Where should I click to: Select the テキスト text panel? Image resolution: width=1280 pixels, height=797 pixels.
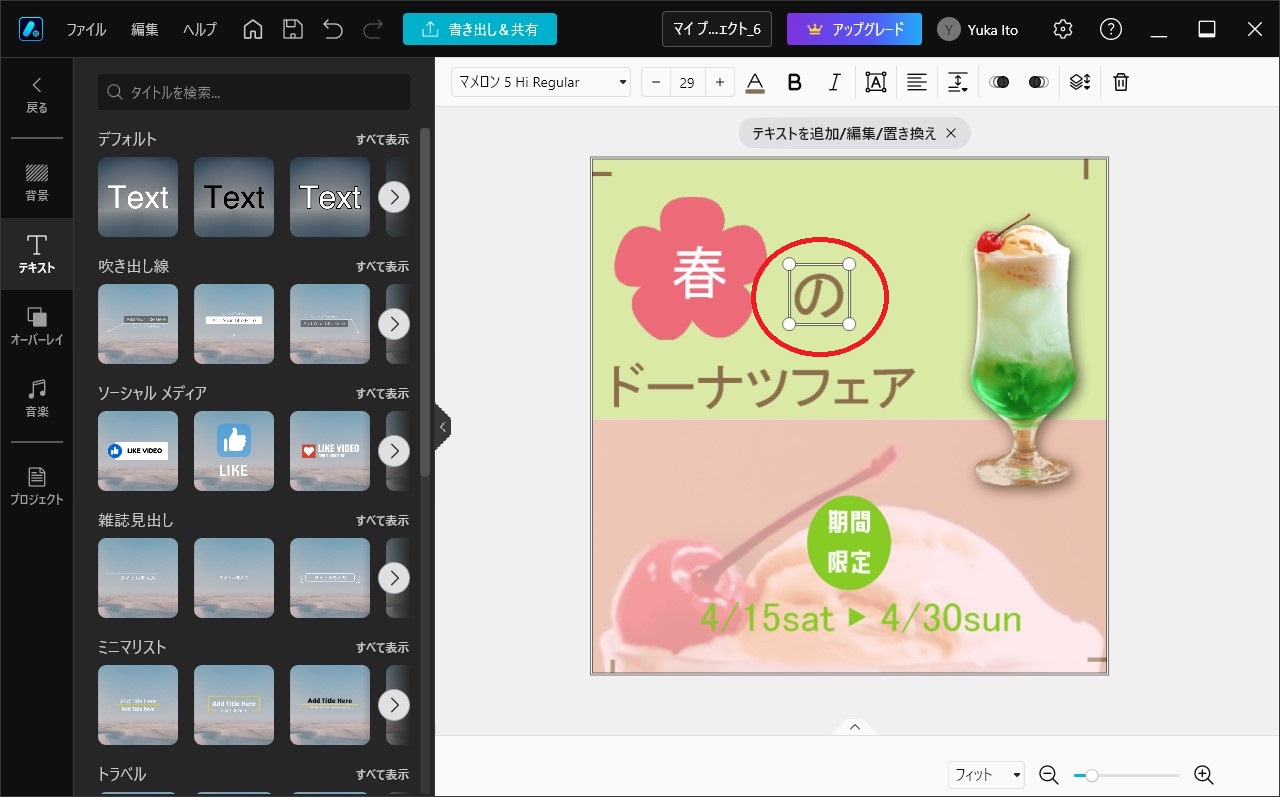[37, 254]
